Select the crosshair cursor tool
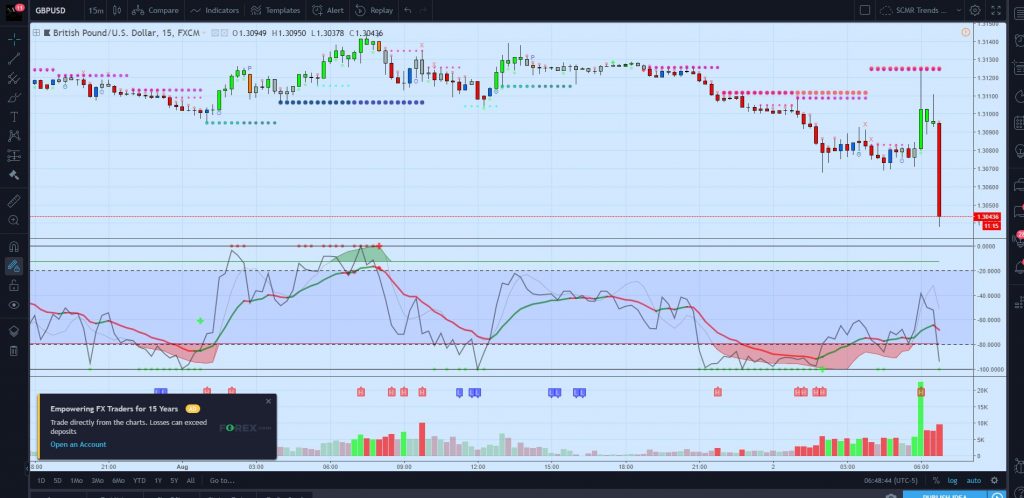Image resolution: width=1024 pixels, height=498 pixels. coord(14,40)
